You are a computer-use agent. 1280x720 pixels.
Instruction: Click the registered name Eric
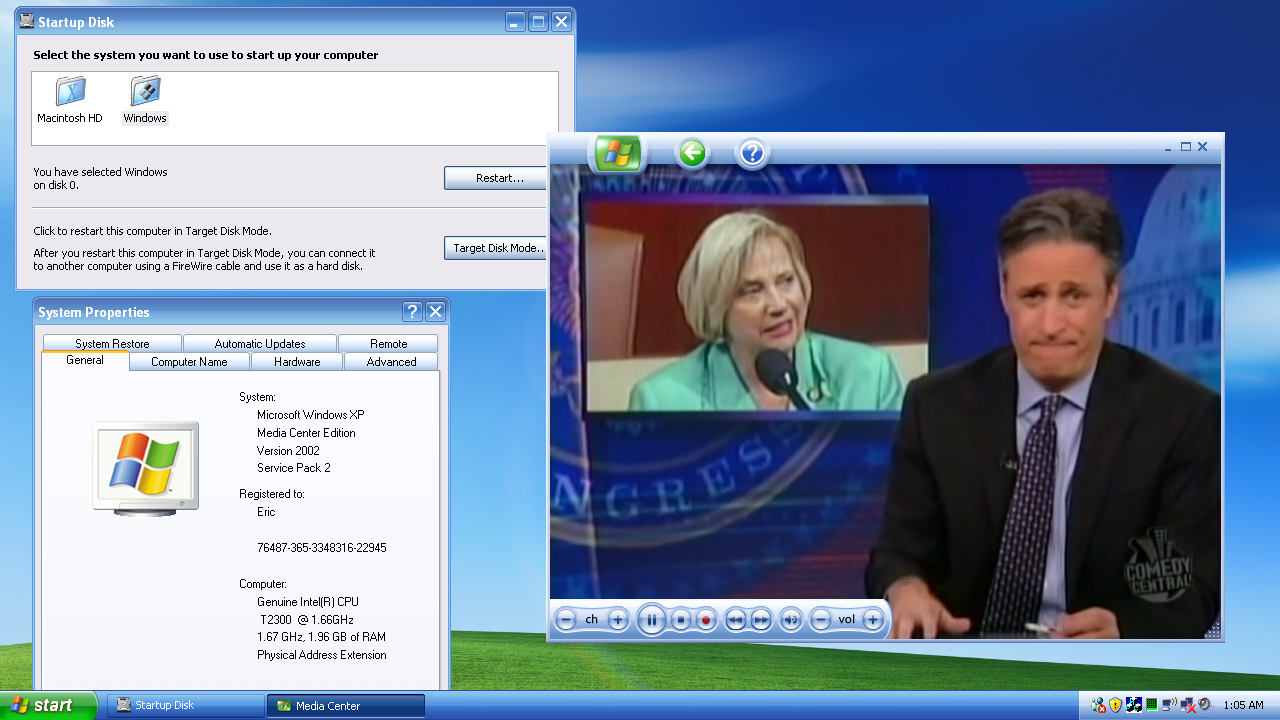click(266, 512)
